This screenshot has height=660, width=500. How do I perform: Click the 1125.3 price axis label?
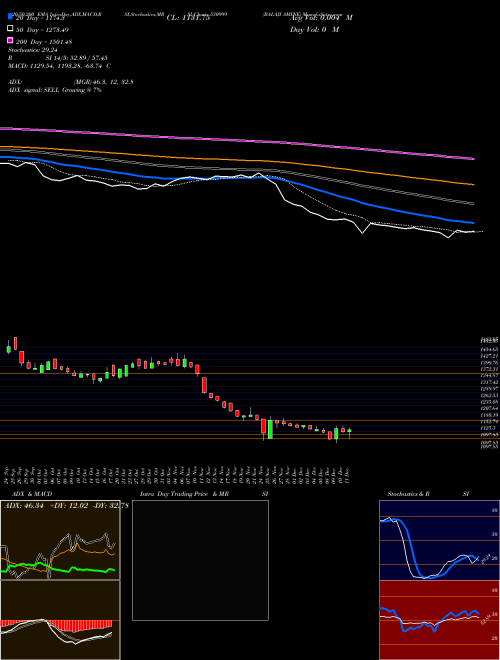[489, 428]
